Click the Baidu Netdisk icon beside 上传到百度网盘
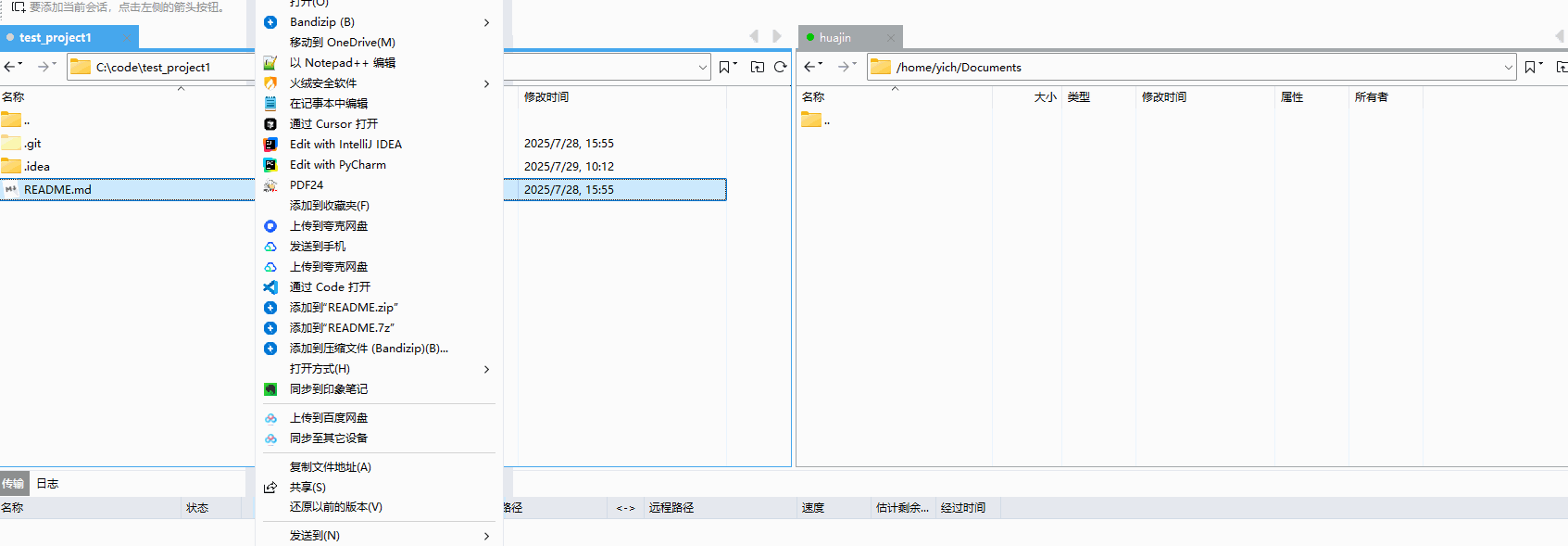 coord(270,418)
